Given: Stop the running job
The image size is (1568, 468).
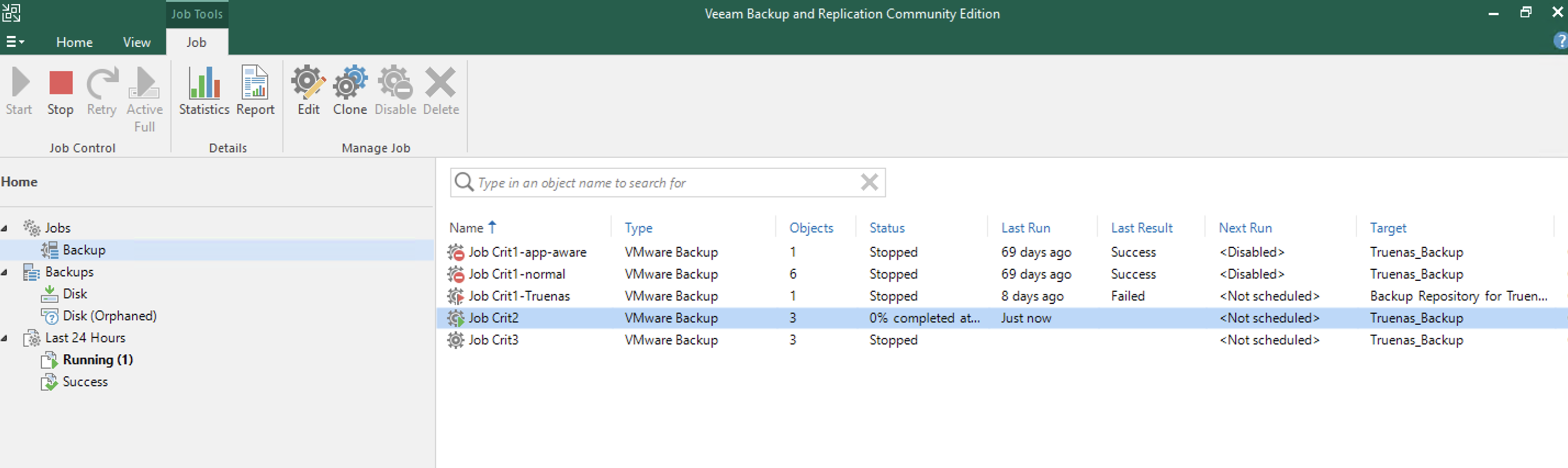Looking at the screenshot, I should point(60,91).
